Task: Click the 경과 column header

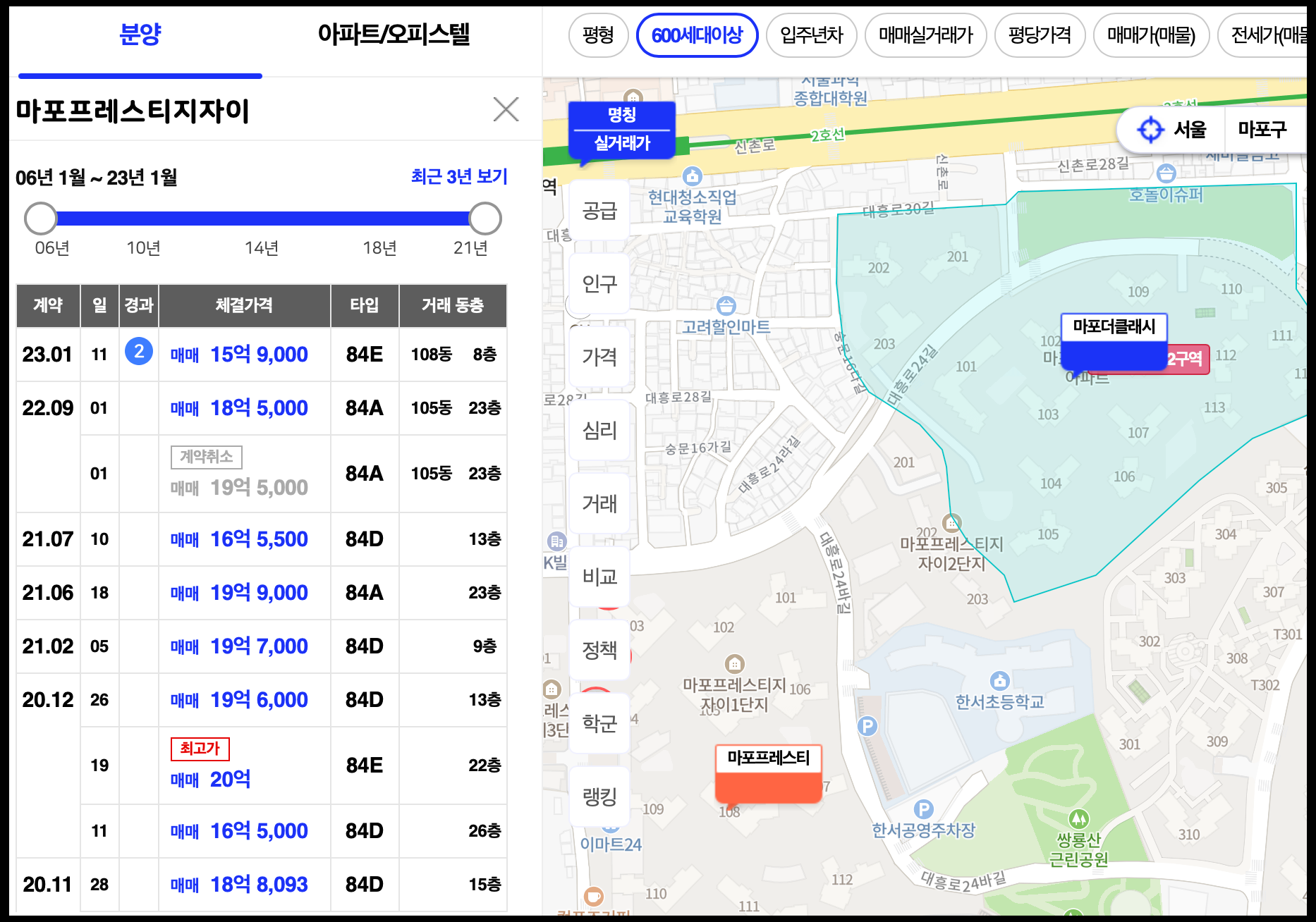Action: 139,305
